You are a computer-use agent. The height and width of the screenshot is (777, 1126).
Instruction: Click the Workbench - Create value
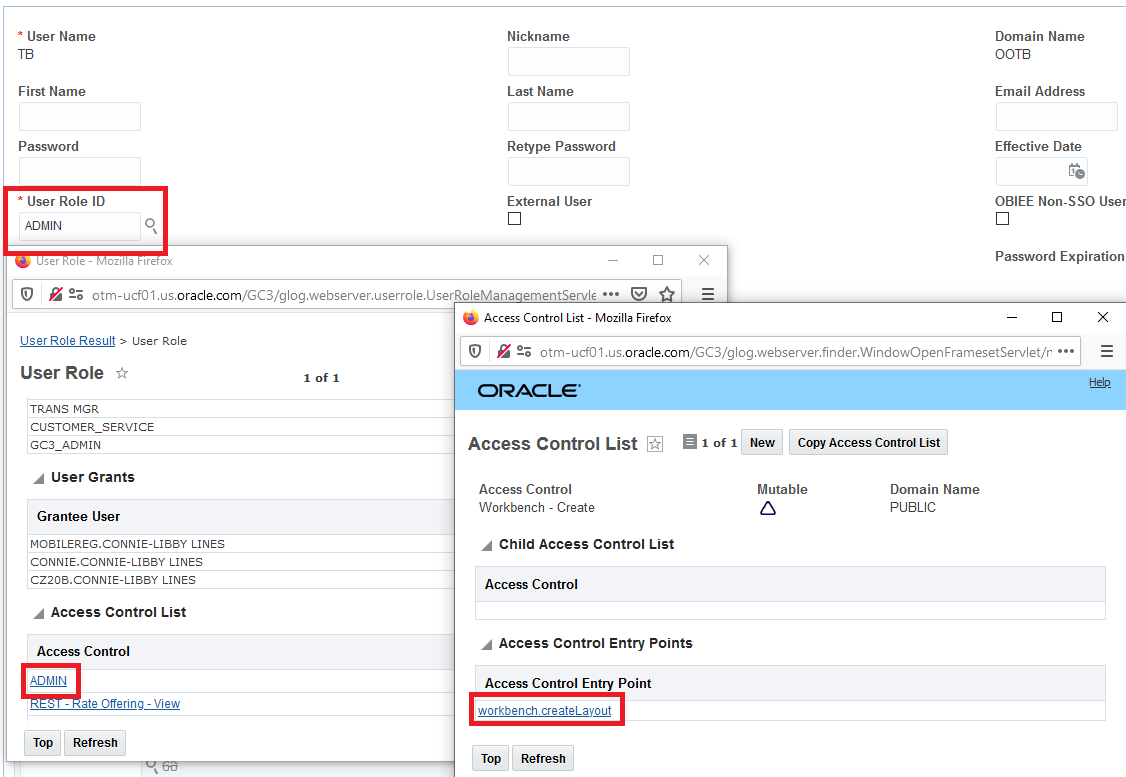(536, 507)
